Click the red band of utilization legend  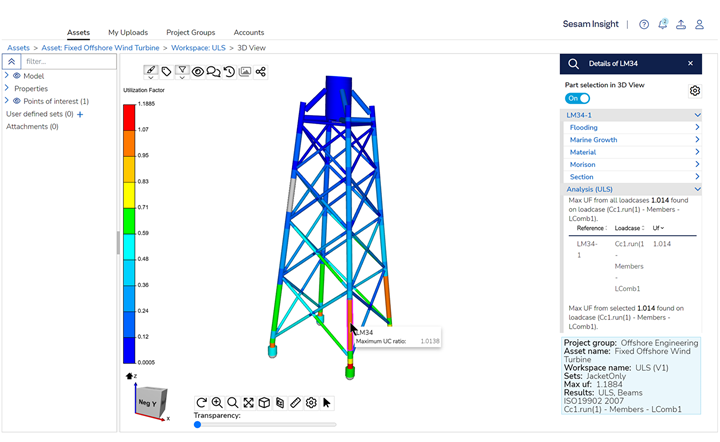[x=129, y=117]
